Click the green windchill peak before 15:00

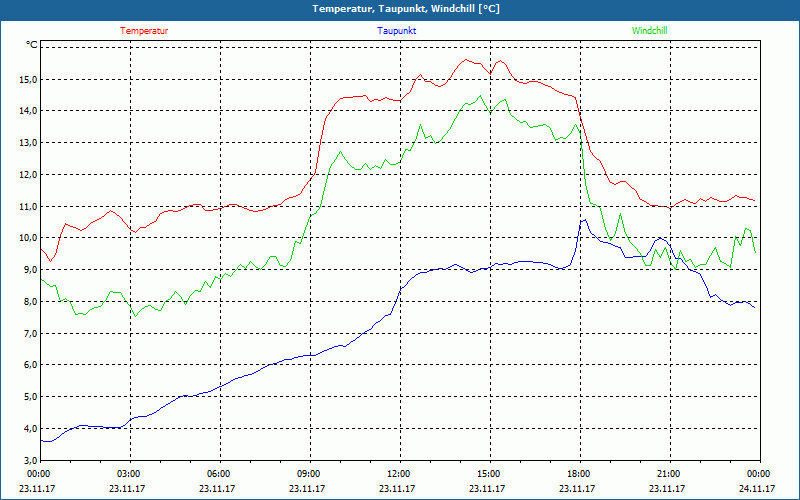(480, 95)
